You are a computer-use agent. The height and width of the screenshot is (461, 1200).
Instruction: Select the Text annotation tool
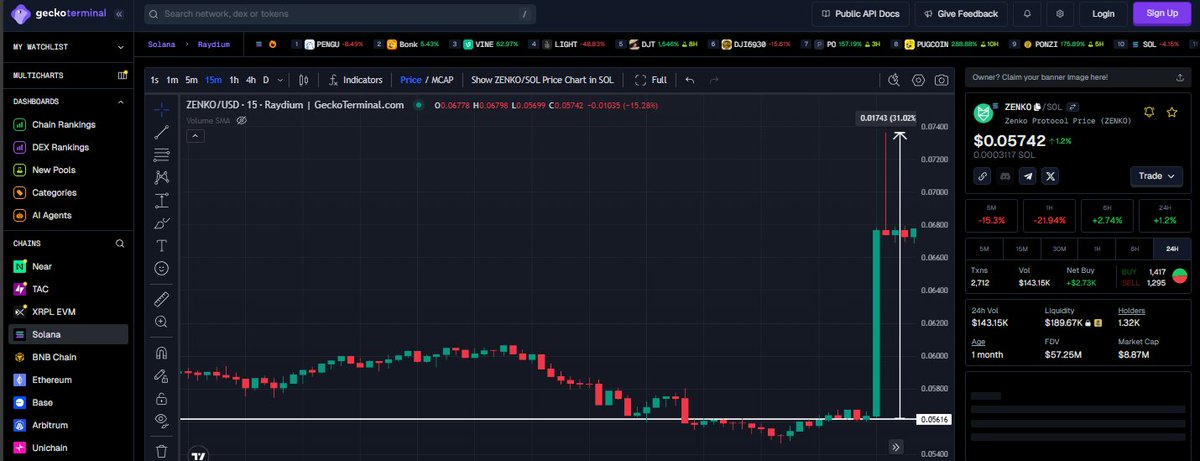(x=161, y=245)
